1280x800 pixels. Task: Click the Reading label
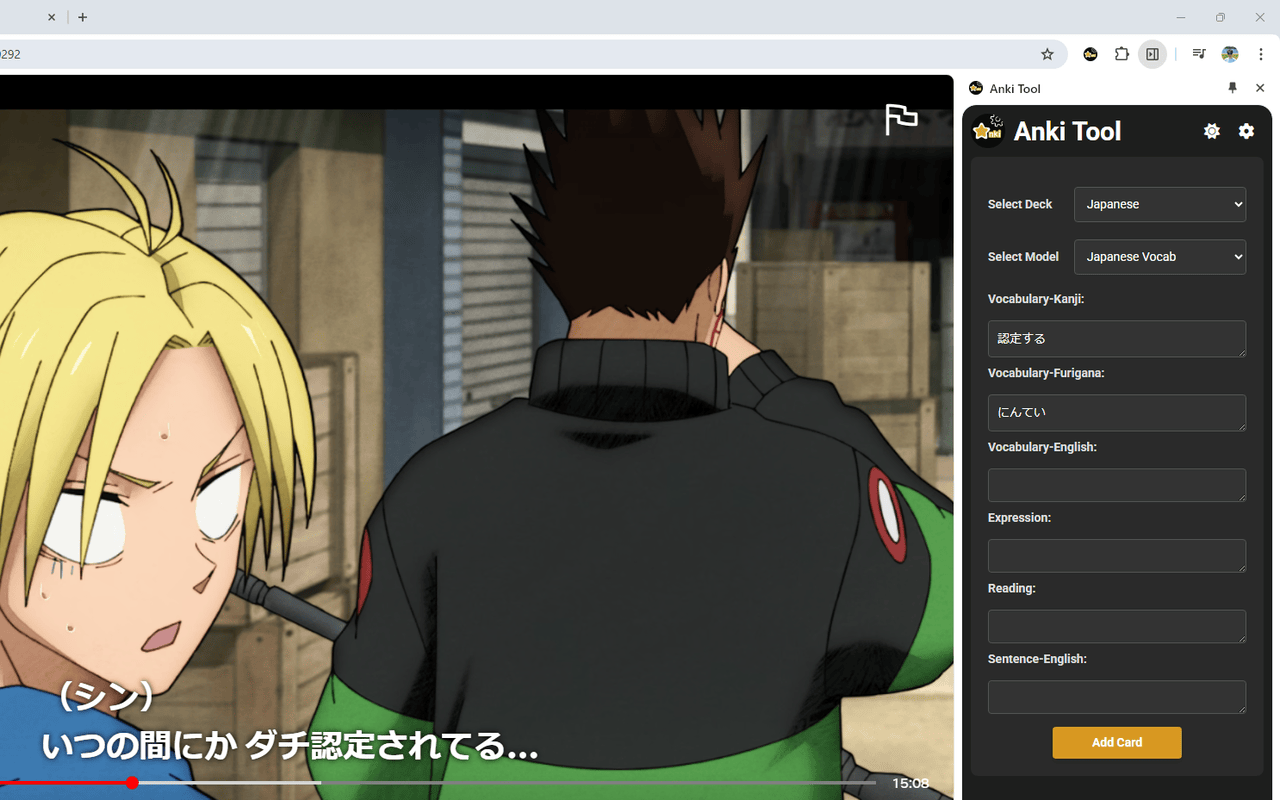[1012, 588]
